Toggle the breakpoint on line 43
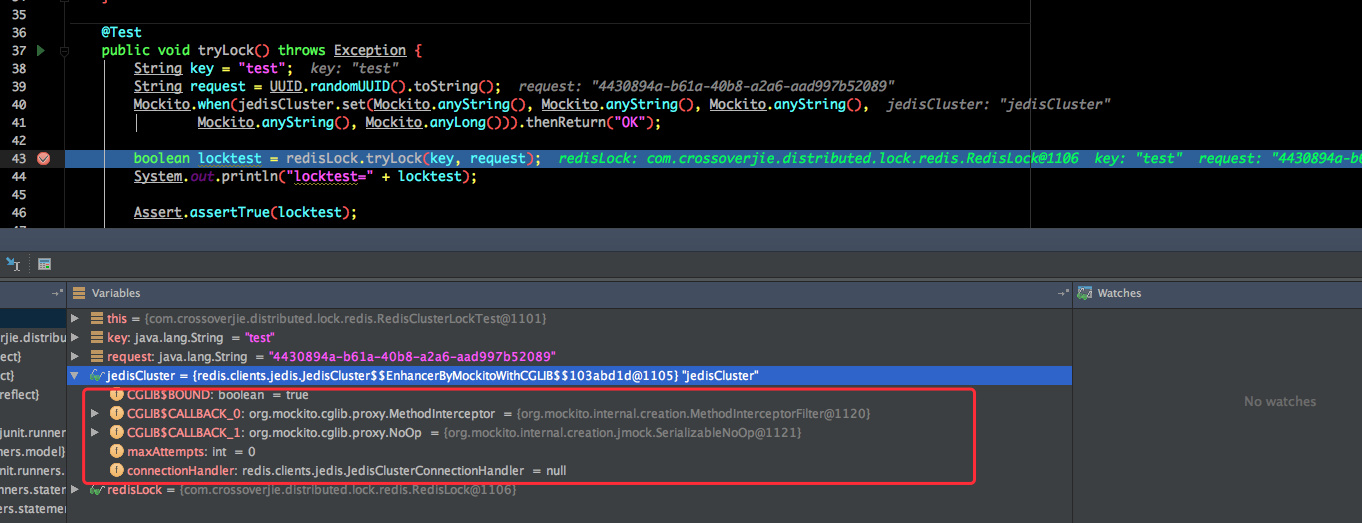This screenshot has width=1362, height=523. coord(44,158)
